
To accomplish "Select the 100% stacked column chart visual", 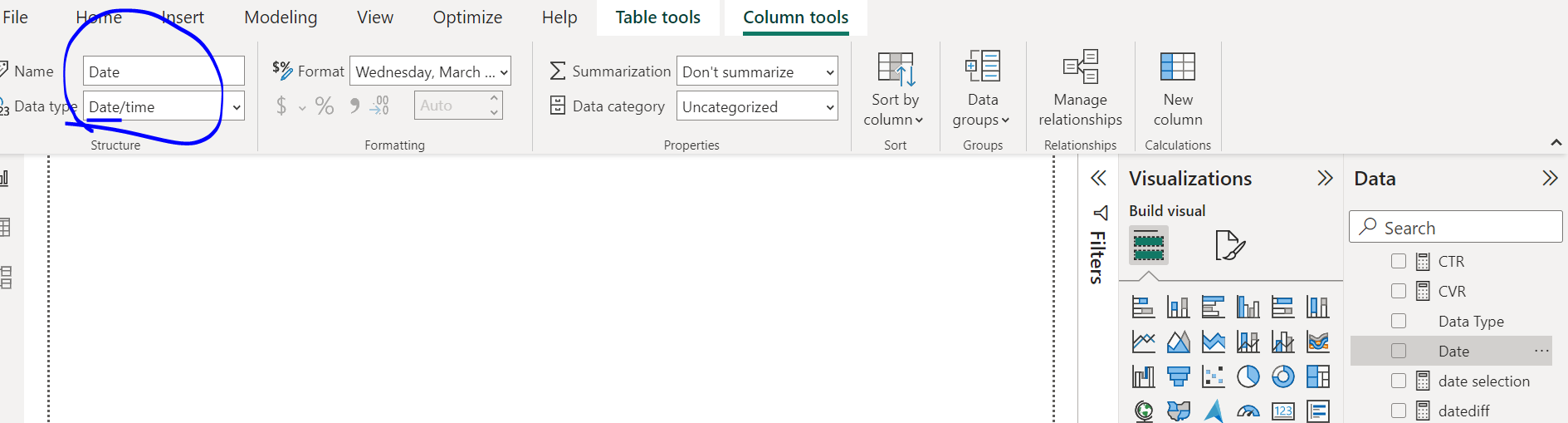I will [1317, 307].
